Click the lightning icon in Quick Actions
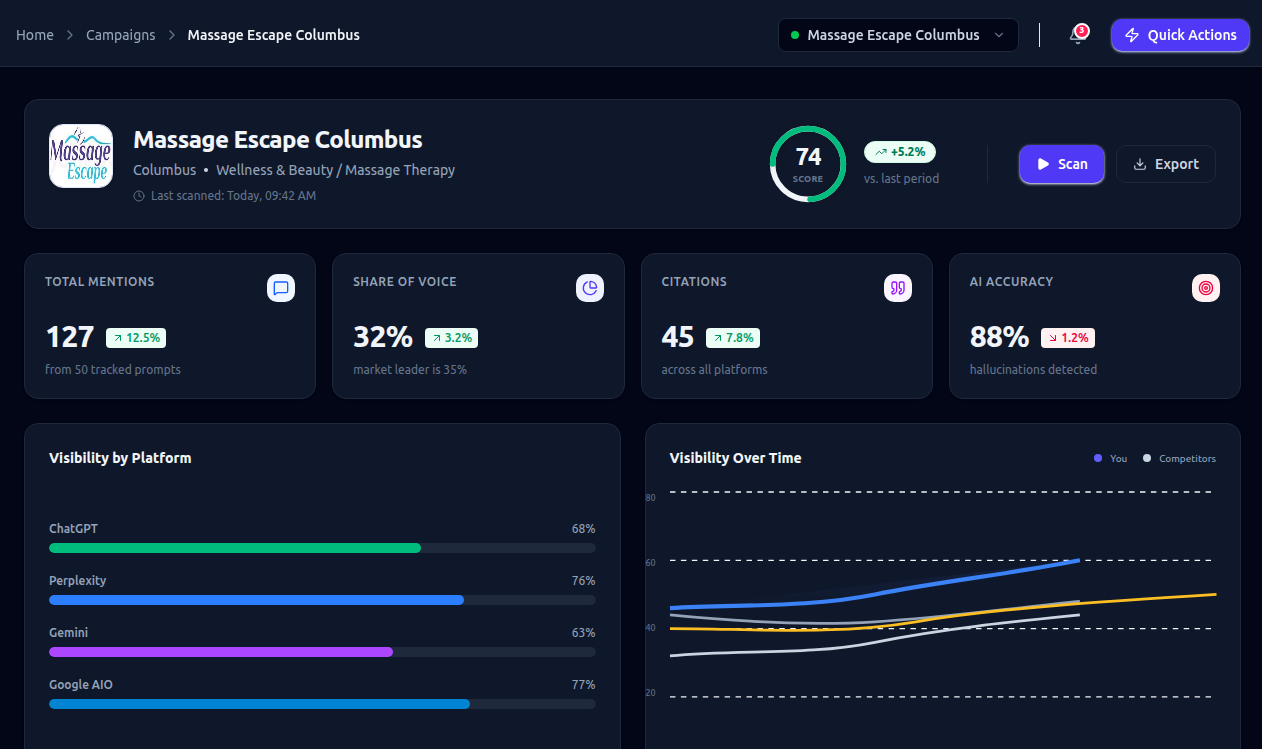This screenshot has height=749, width=1262. point(1133,35)
